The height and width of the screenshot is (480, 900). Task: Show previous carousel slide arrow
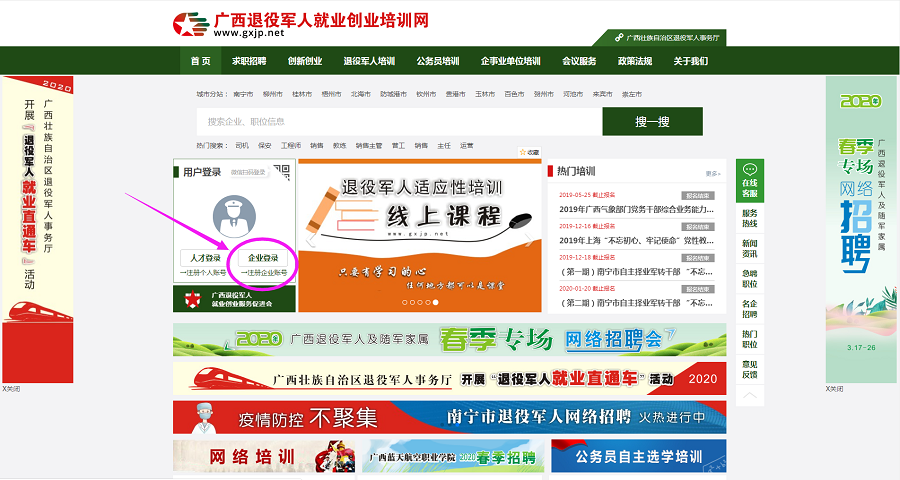point(311,239)
